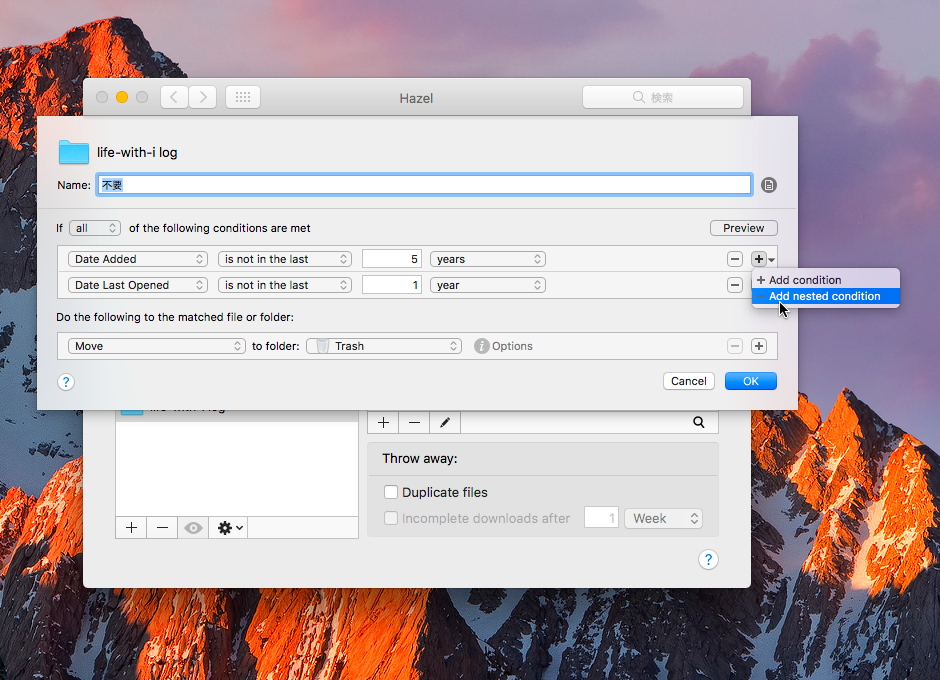Toggle the eye button under folder list
Screen dimensions: 940x680
click(x=193, y=528)
